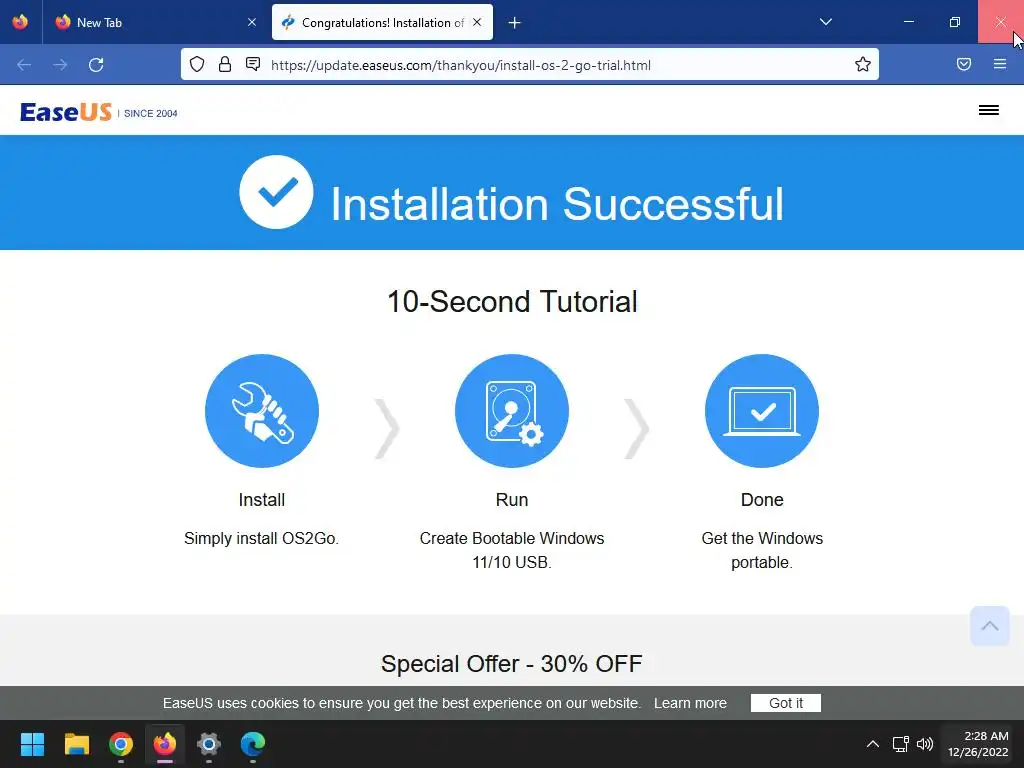Bookmark this page with star icon
The width and height of the screenshot is (1024, 768).
point(863,64)
